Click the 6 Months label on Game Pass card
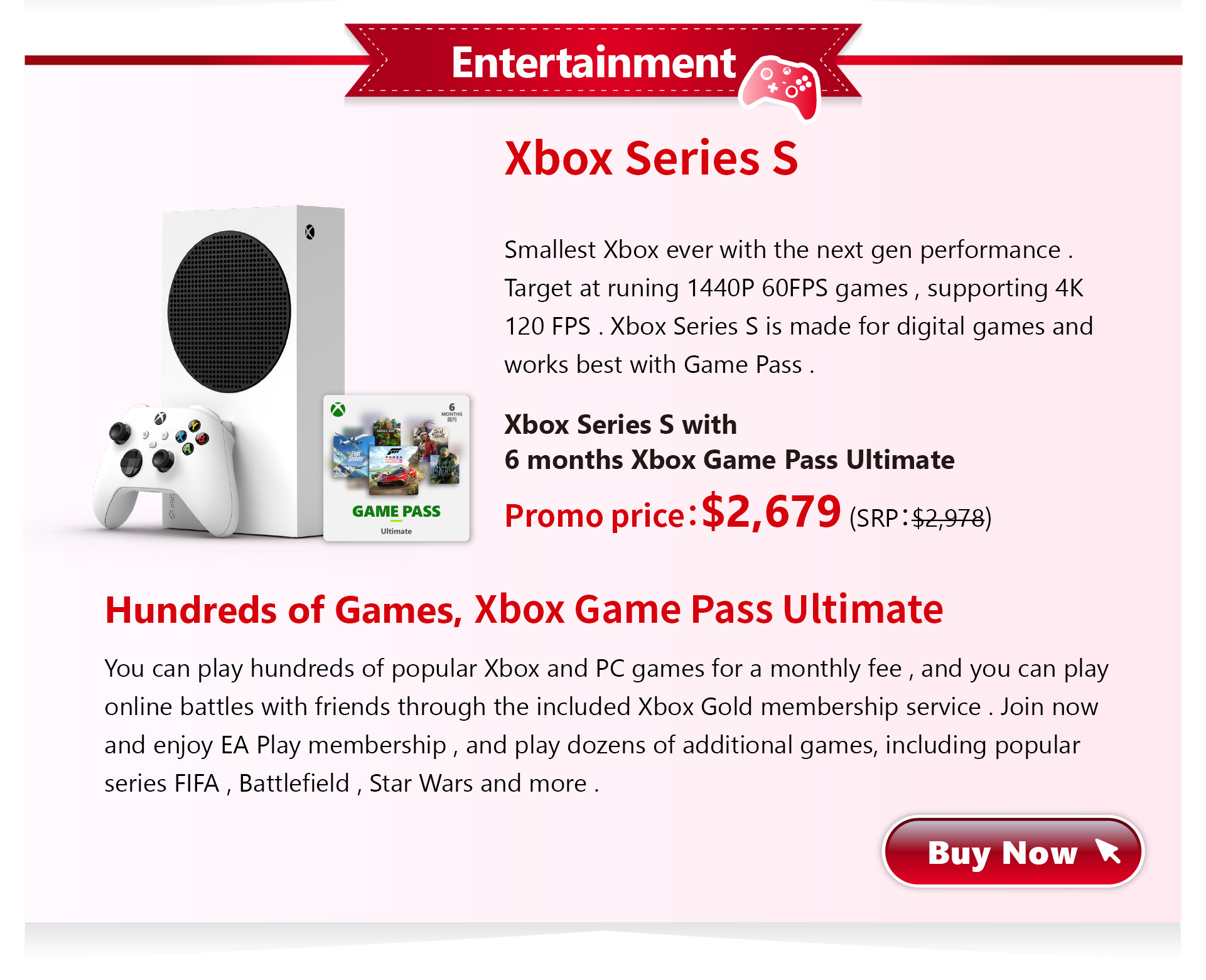The image size is (1206, 980). [x=451, y=412]
